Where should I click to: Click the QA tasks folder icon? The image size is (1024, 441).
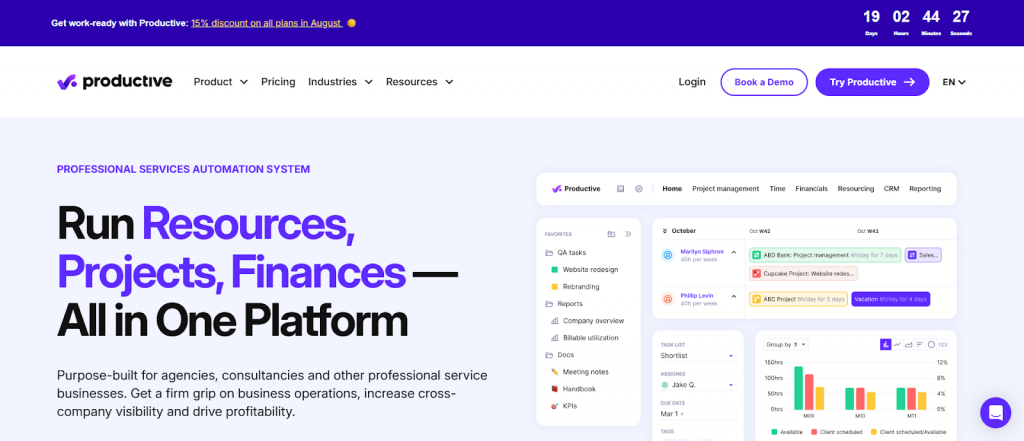(x=549, y=252)
